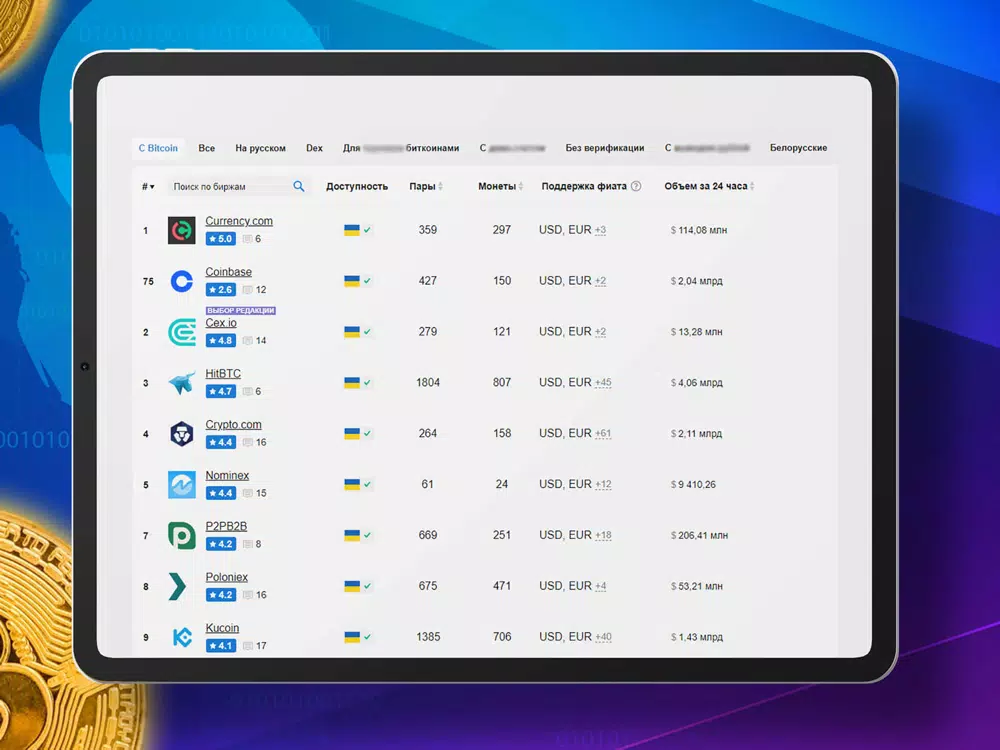The height and width of the screenshot is (750, 1000).
Task: Click Nominex volume $ 9 410,26
Action: click(693, 485)
